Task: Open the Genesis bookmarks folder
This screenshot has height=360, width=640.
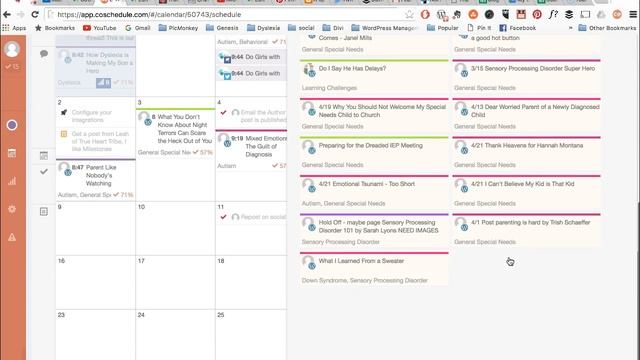Action: [222, 28]
